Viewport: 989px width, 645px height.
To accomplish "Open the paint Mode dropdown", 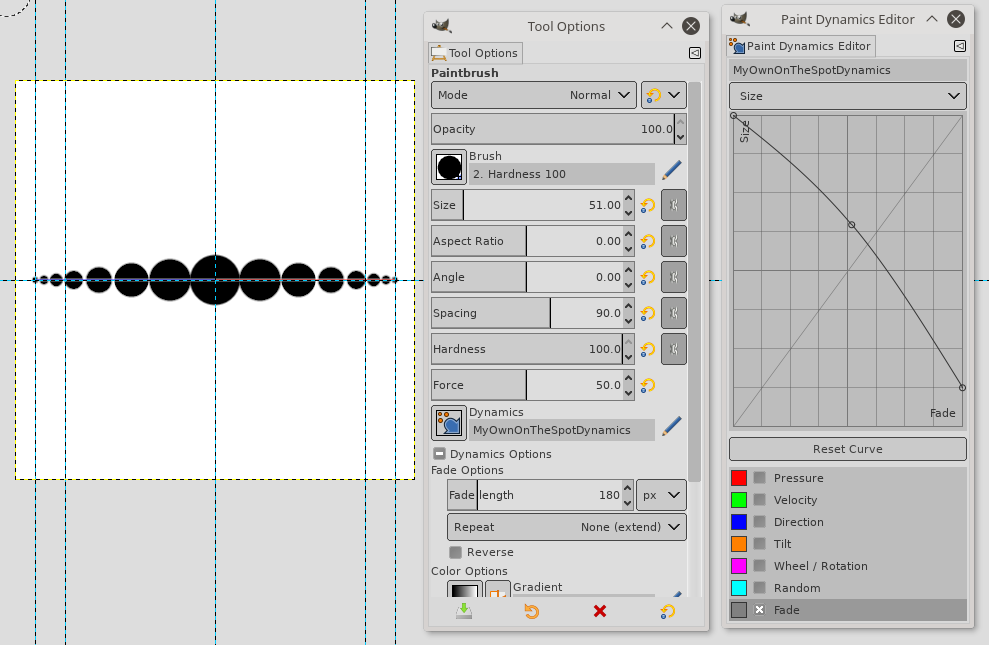I will tap(534, 95).
